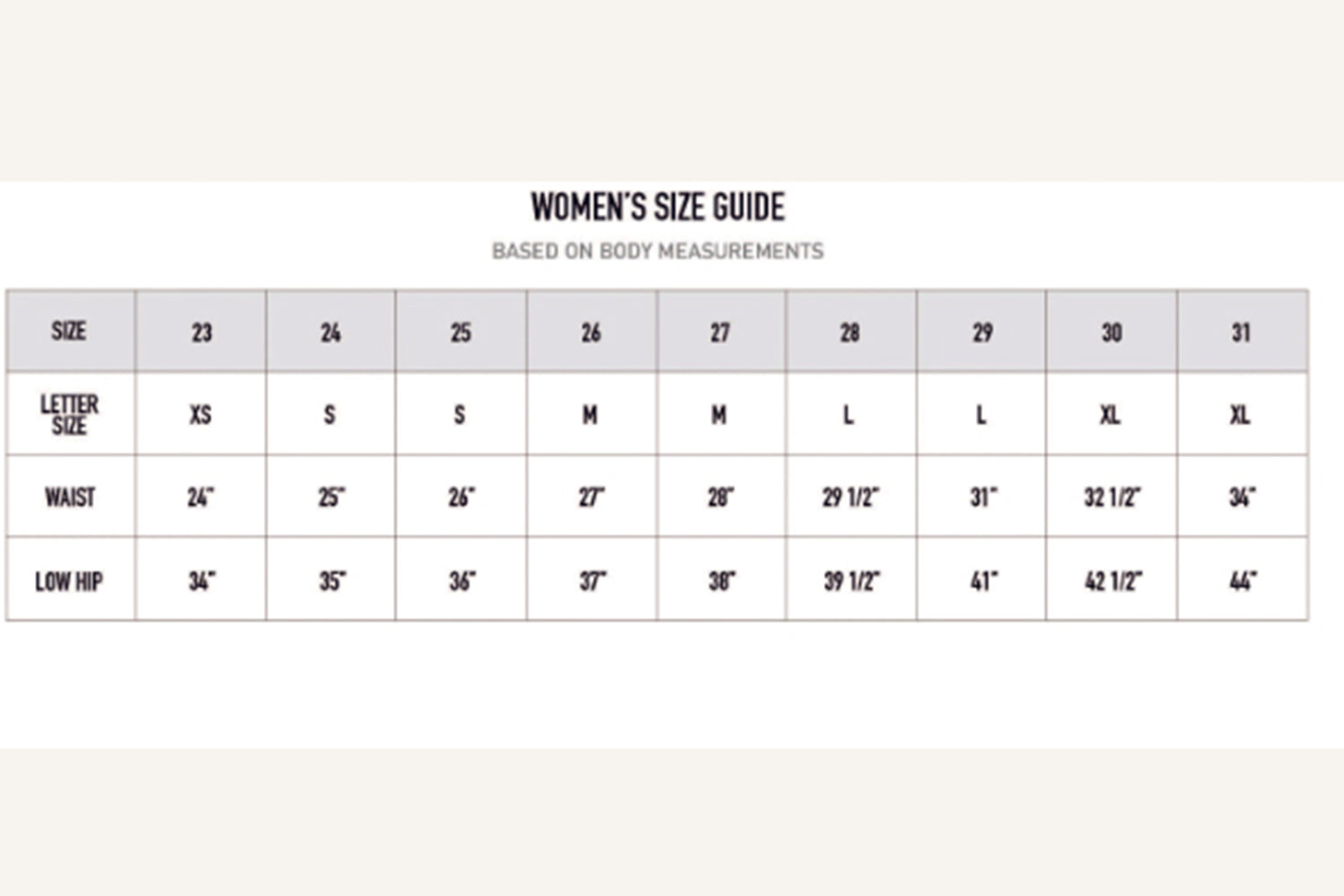
Task: Select the 39 1/2" low hip cell
Action: click(851, 582)
